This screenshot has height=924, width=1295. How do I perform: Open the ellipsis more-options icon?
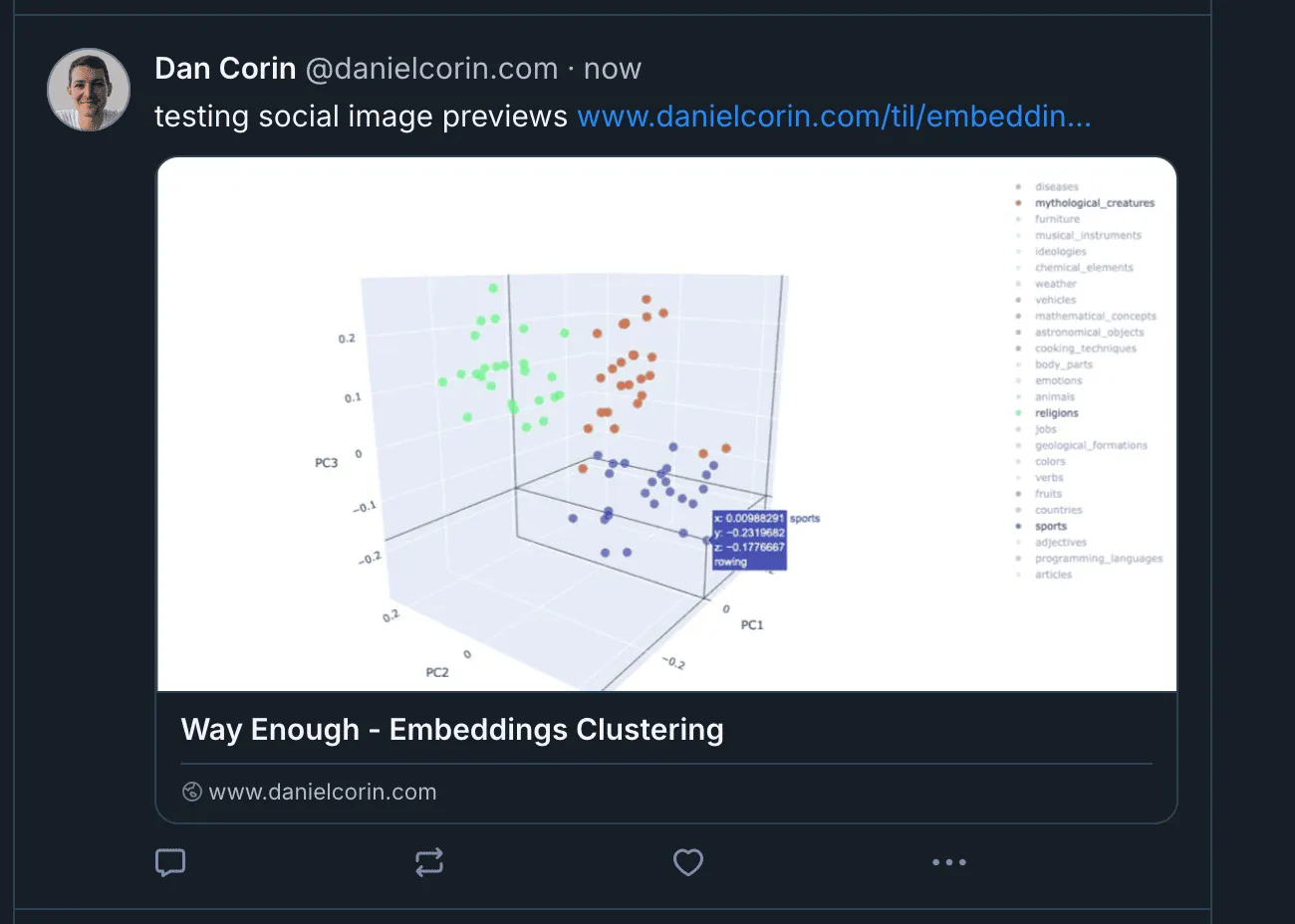coord(948,862)
